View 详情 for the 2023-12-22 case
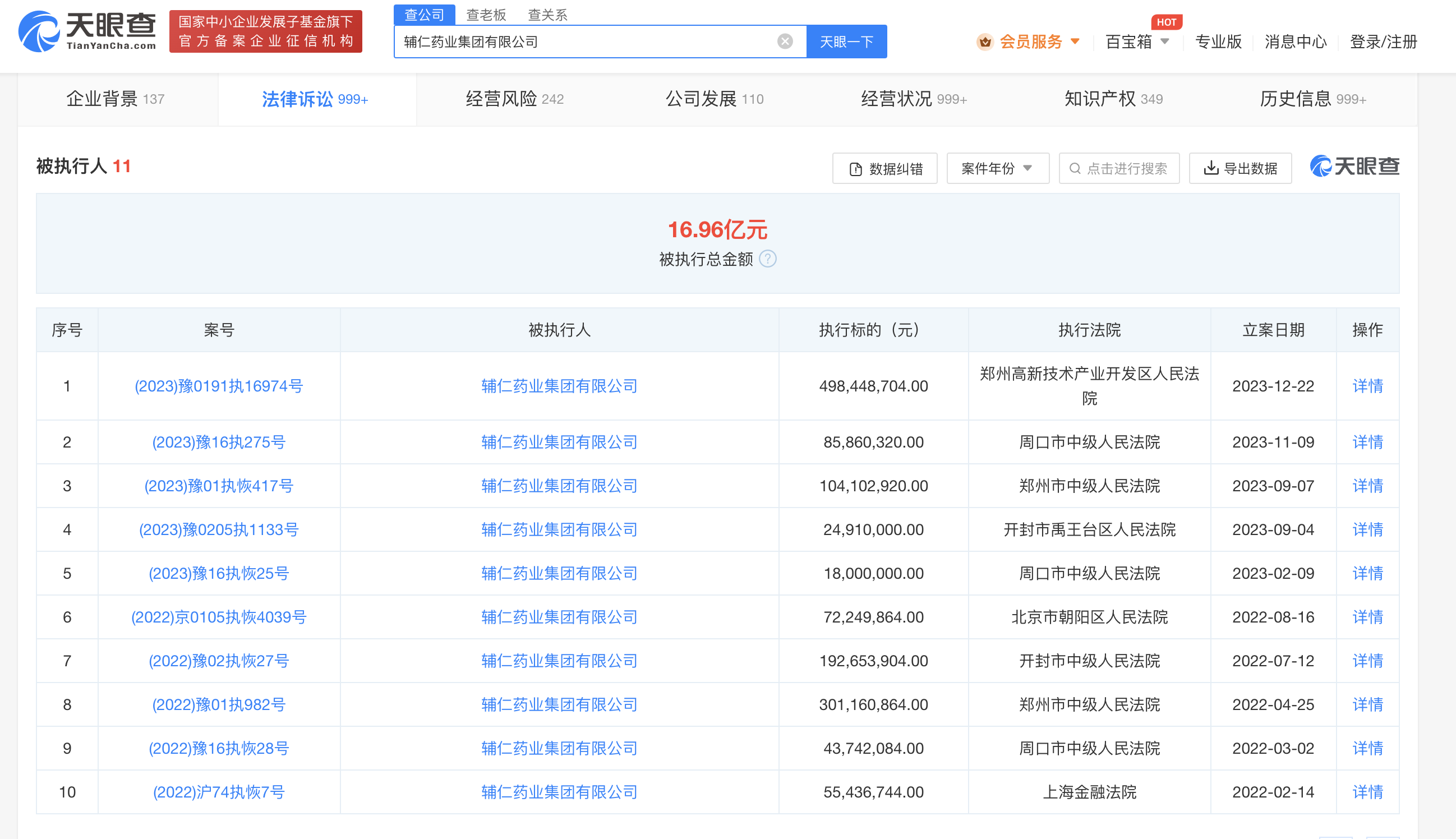This screenshot has height=839, width=1456. (1368, 386)
